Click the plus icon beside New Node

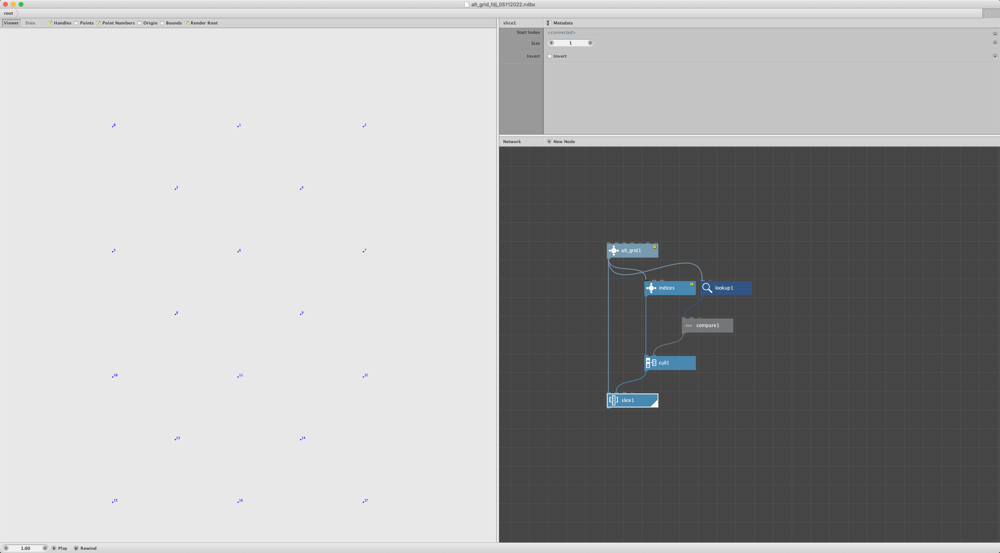tap(548, 142)
